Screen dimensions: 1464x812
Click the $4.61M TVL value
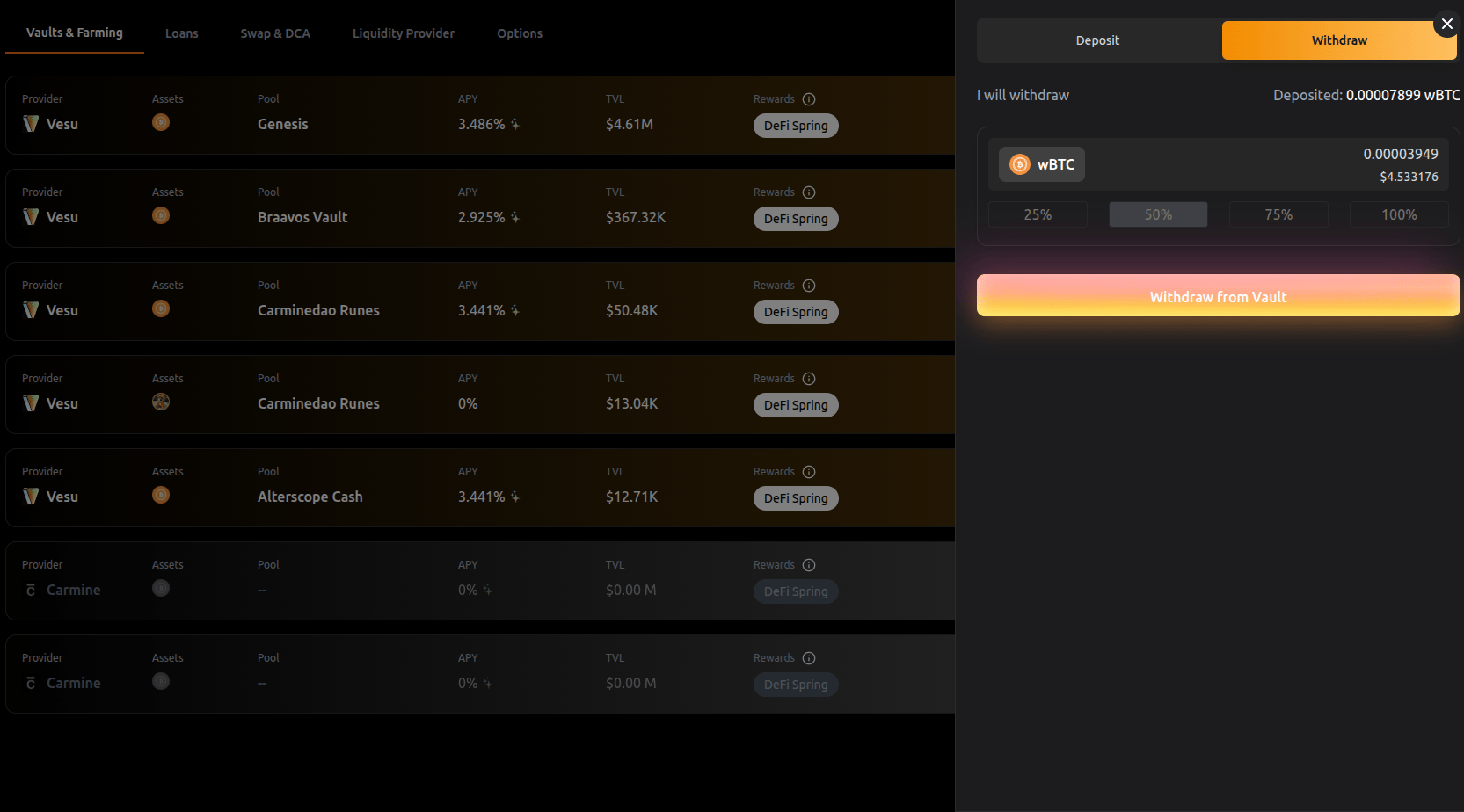(x=630, y=124)
